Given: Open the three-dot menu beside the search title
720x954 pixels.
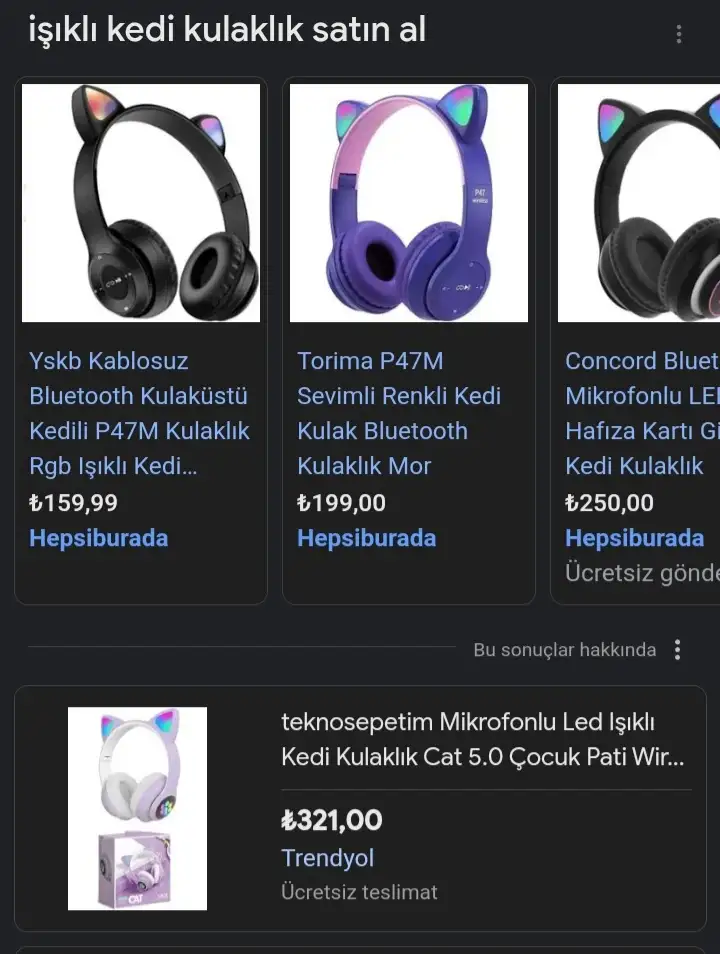Looking at the screenshot, I should click(x=679, y=34).
